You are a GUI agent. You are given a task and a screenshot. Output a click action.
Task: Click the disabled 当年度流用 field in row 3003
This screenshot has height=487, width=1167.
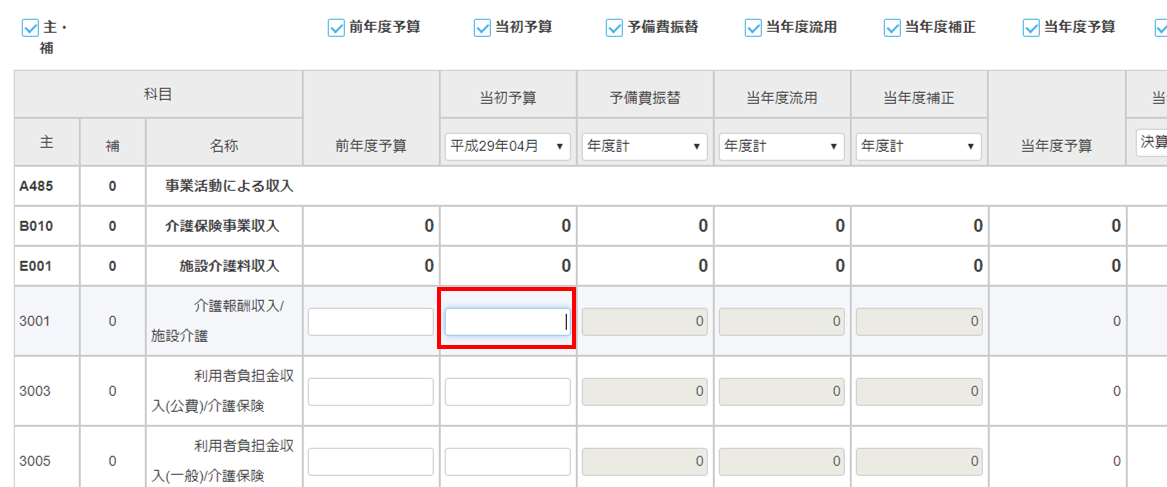point(781,392)
